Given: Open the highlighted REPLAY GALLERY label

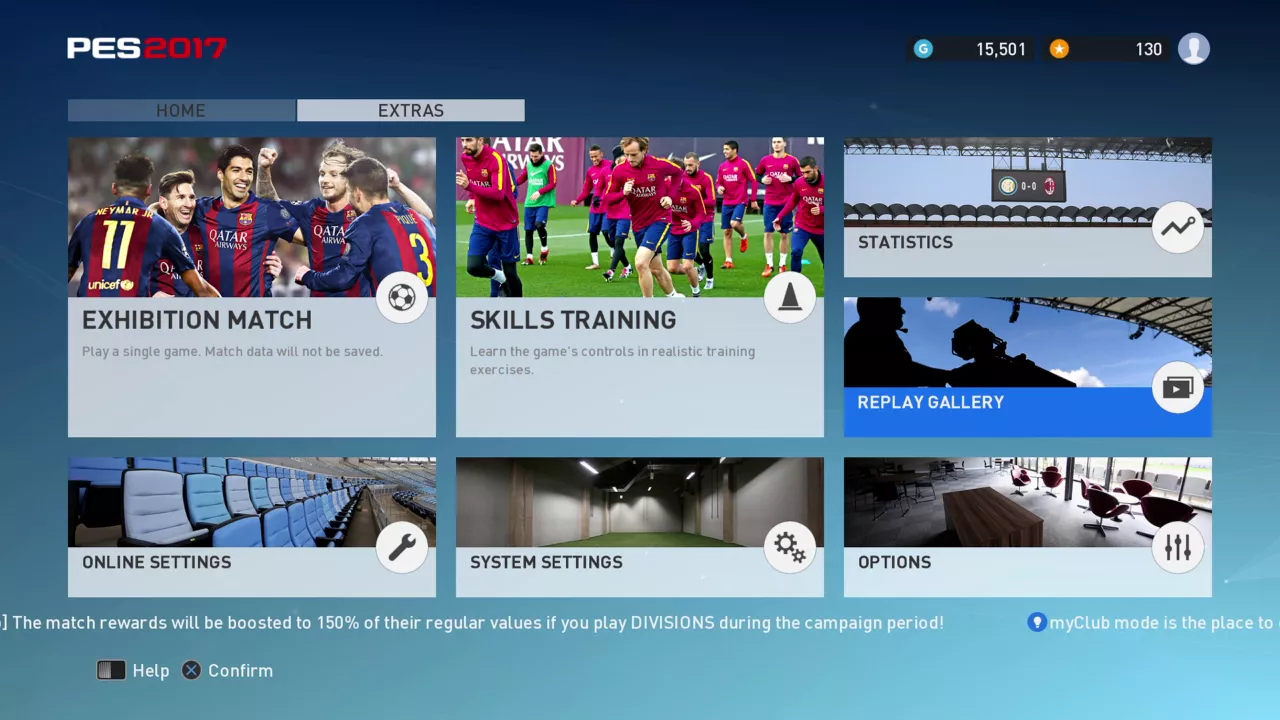Looking at the screenshot, I should [931, 402].
